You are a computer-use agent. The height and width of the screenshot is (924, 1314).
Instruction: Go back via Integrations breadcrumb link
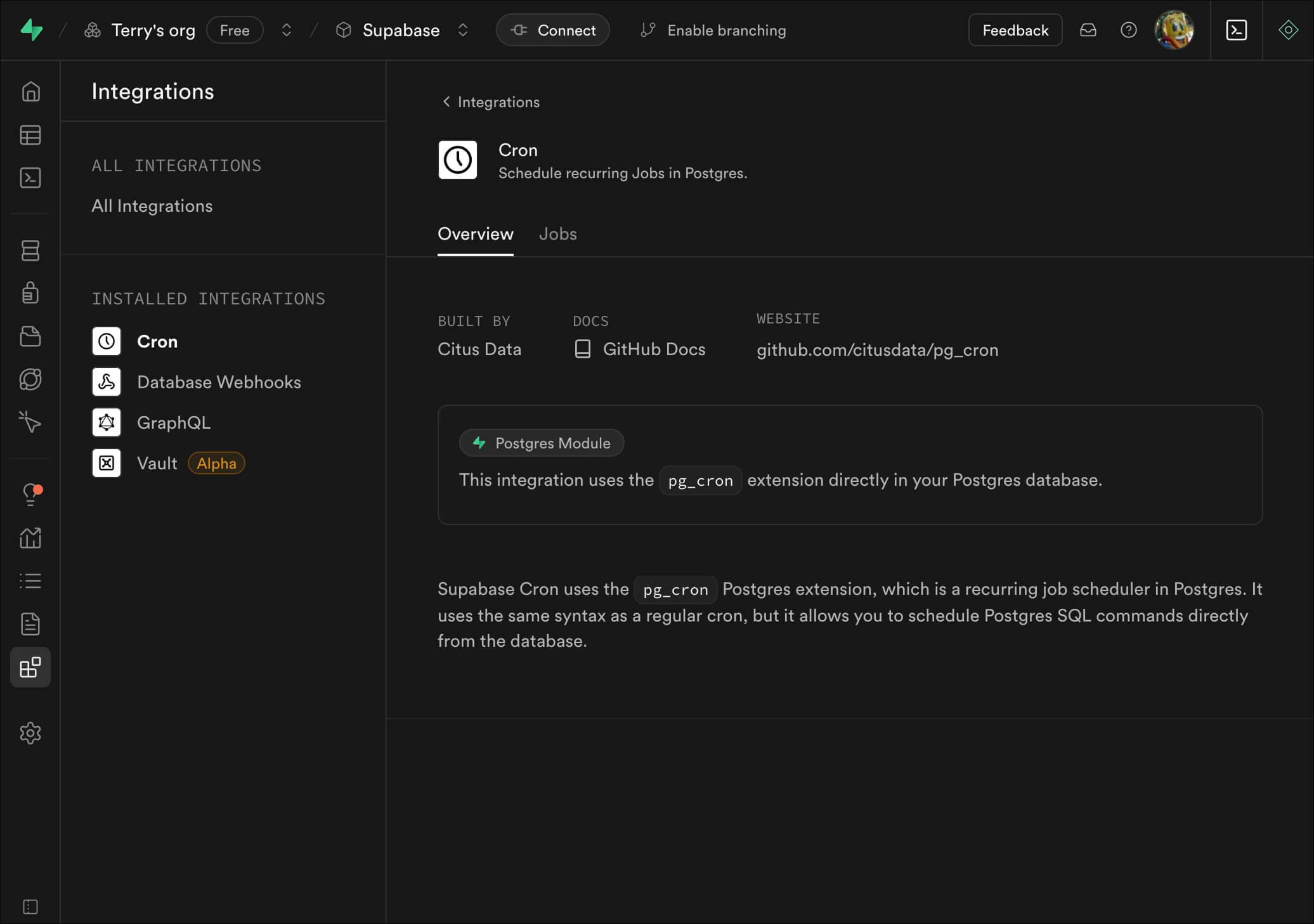(491, 101)
